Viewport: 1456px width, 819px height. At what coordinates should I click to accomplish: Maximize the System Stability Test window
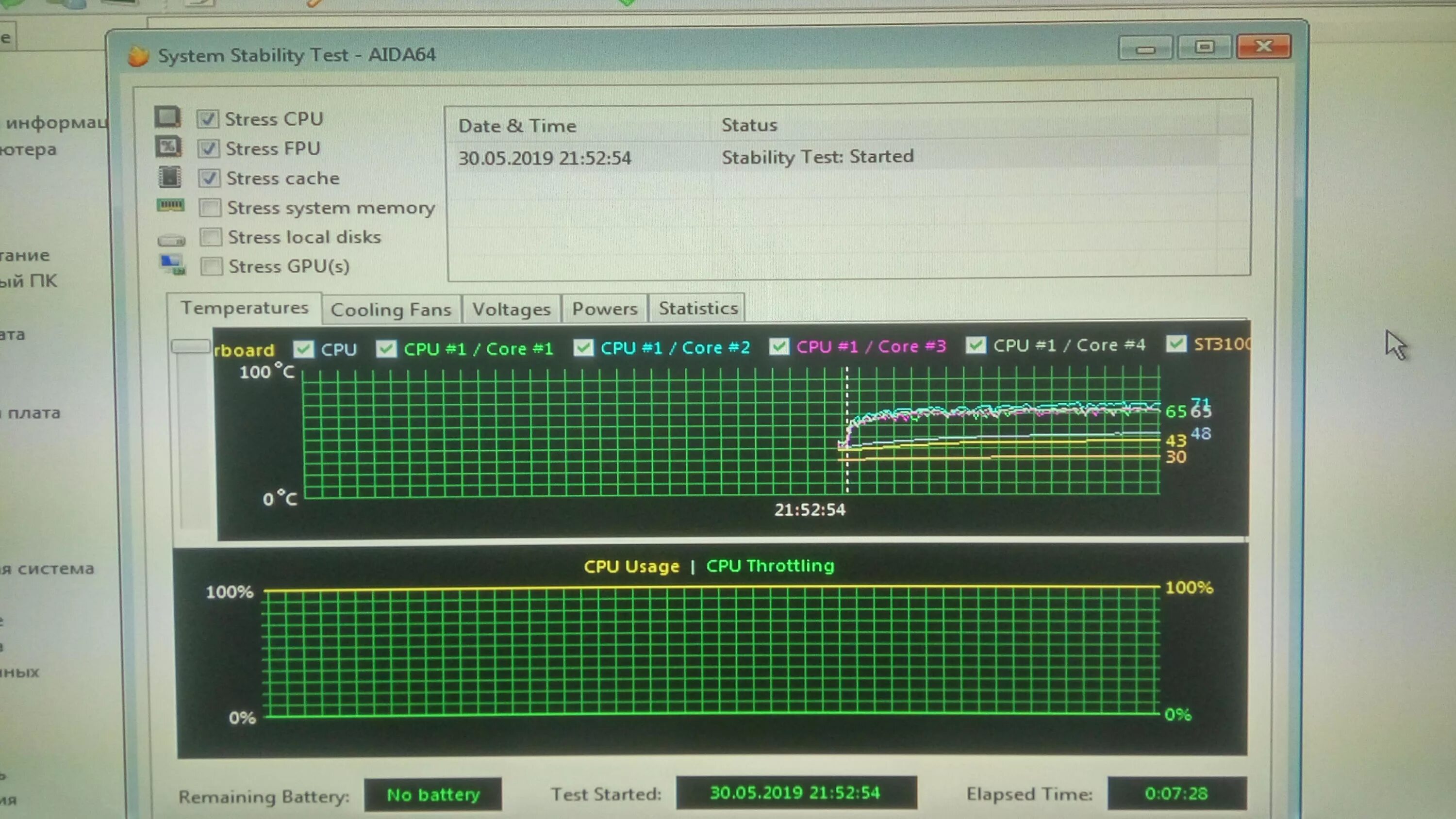pyautogui.click(x=1204, y=47)
